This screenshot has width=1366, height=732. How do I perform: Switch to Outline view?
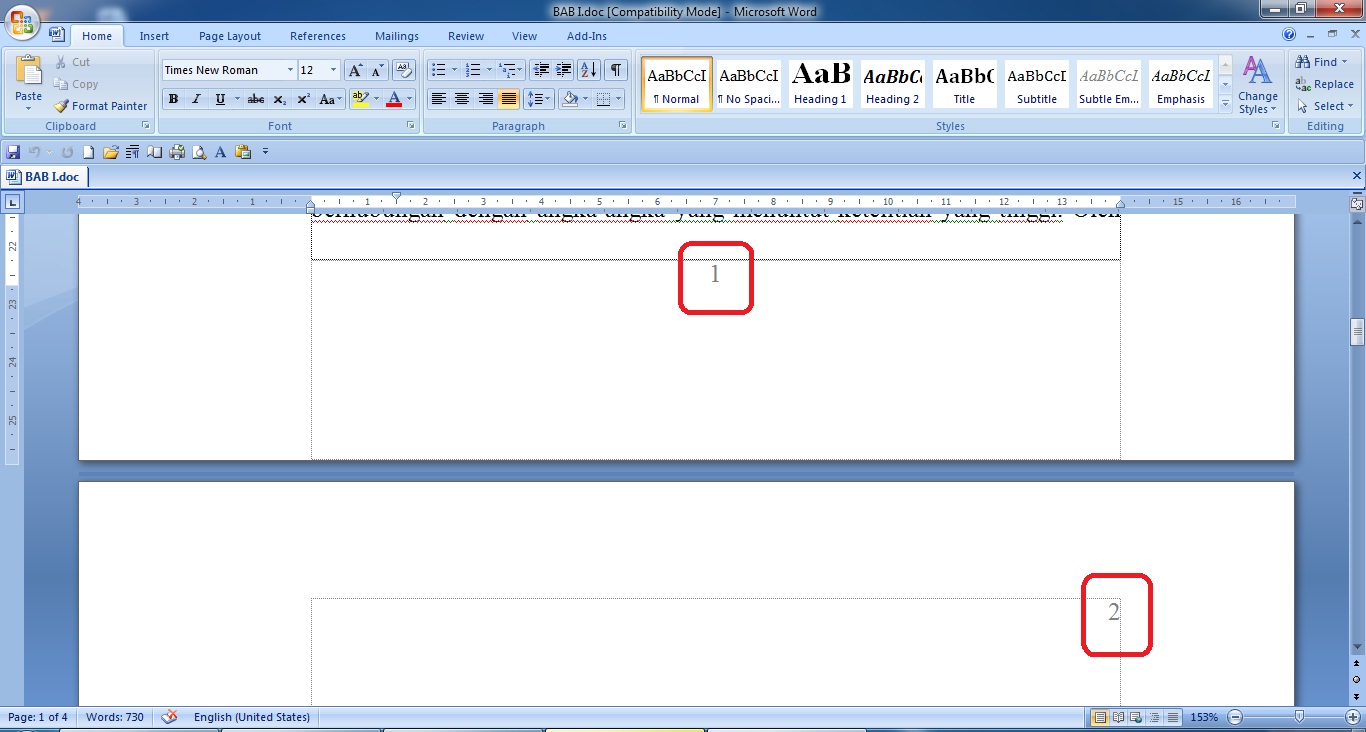click(x=1154, y=717)
